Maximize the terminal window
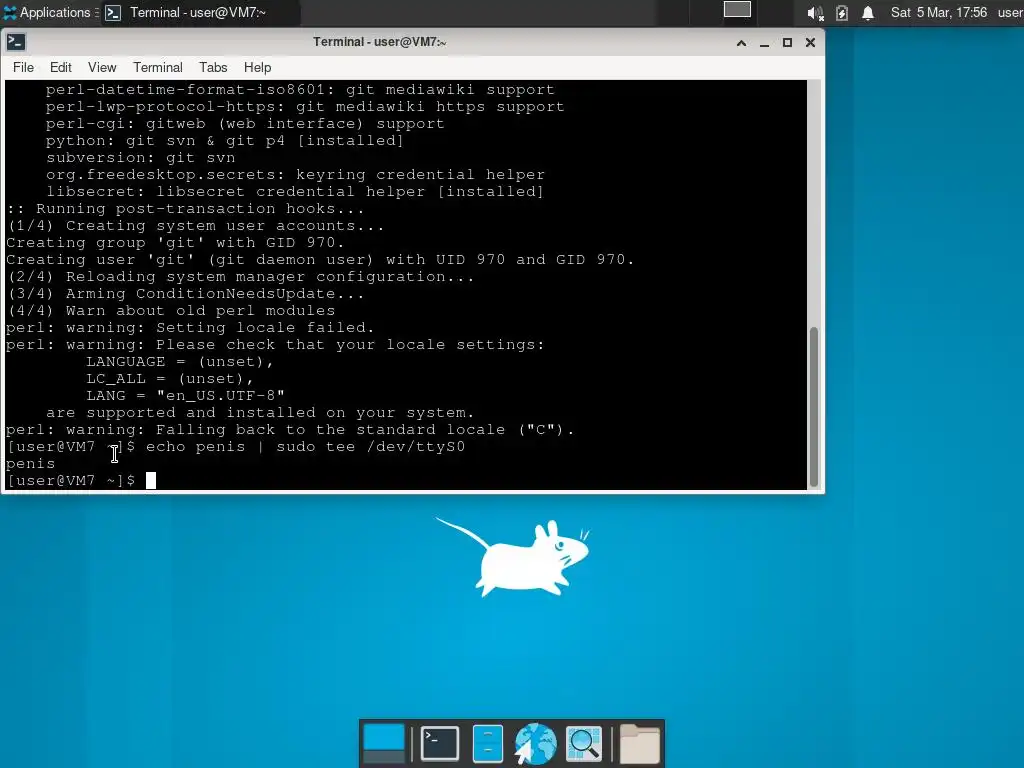This screenshot has width=1024, height=768. click(787, 42)
